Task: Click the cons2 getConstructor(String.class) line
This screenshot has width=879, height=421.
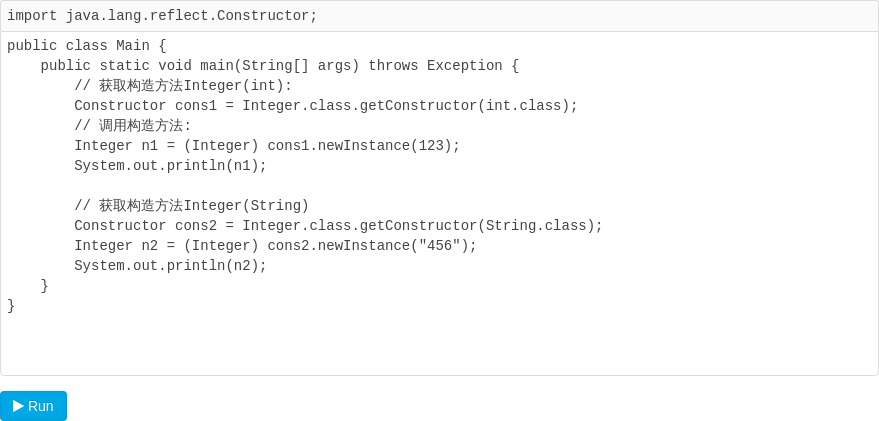Action: pyautogui.click(x=339, y=226)
